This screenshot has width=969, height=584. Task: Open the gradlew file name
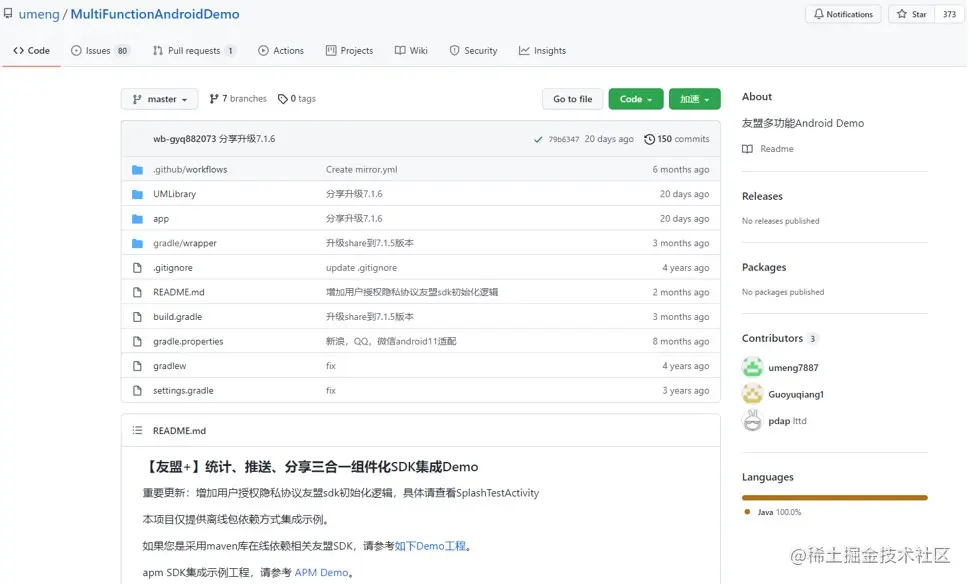click(169, 366)
